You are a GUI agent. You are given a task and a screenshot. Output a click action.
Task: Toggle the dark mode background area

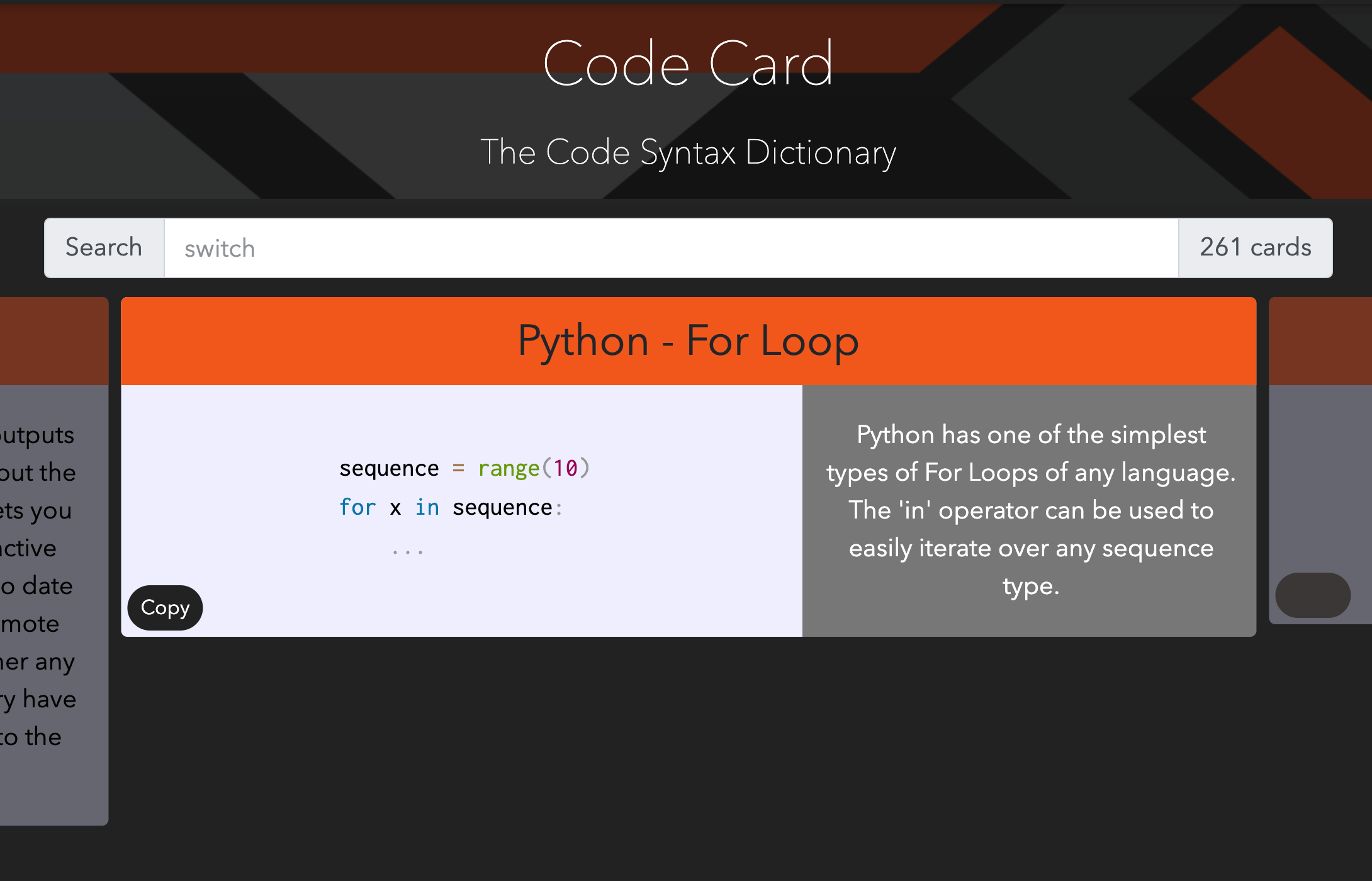1315,591
